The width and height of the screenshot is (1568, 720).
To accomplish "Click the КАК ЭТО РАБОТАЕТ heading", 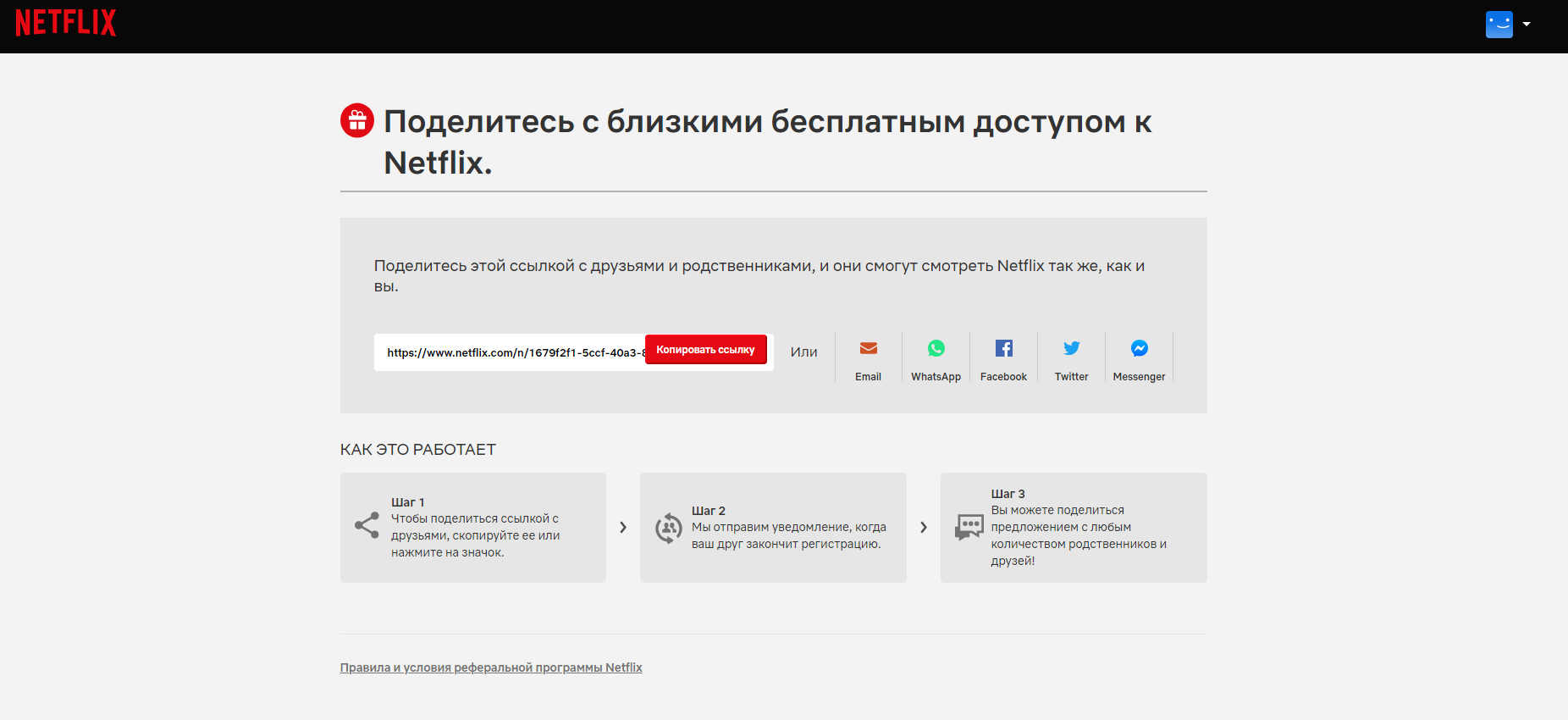I will (418, 450).
